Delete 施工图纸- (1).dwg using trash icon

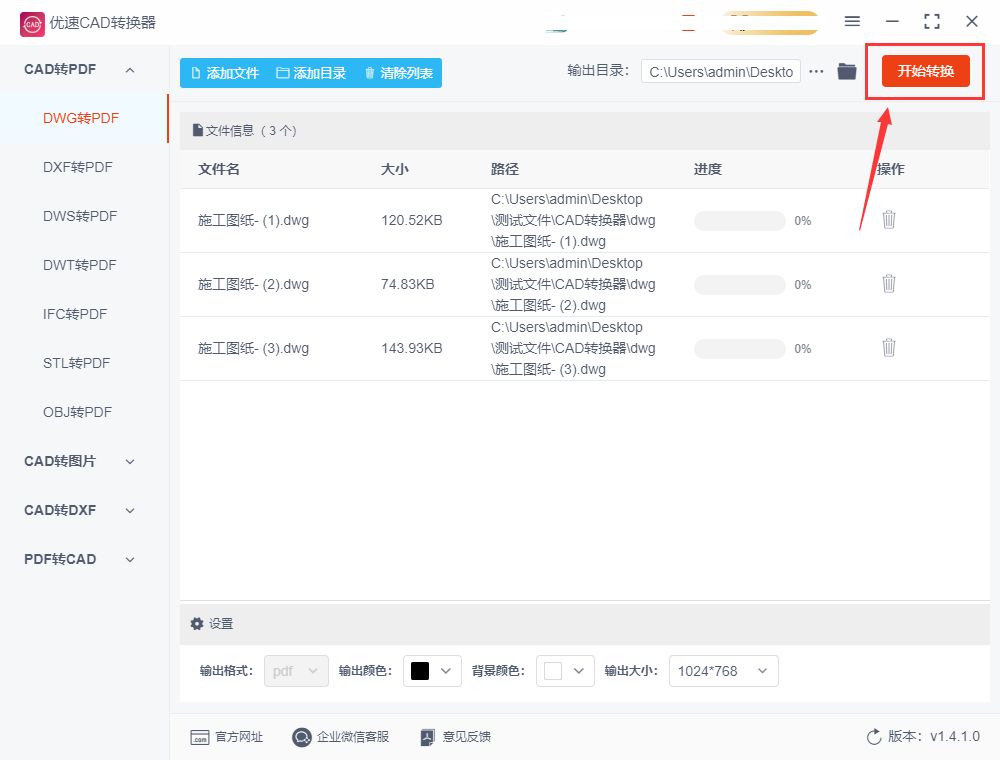(888, 220)
